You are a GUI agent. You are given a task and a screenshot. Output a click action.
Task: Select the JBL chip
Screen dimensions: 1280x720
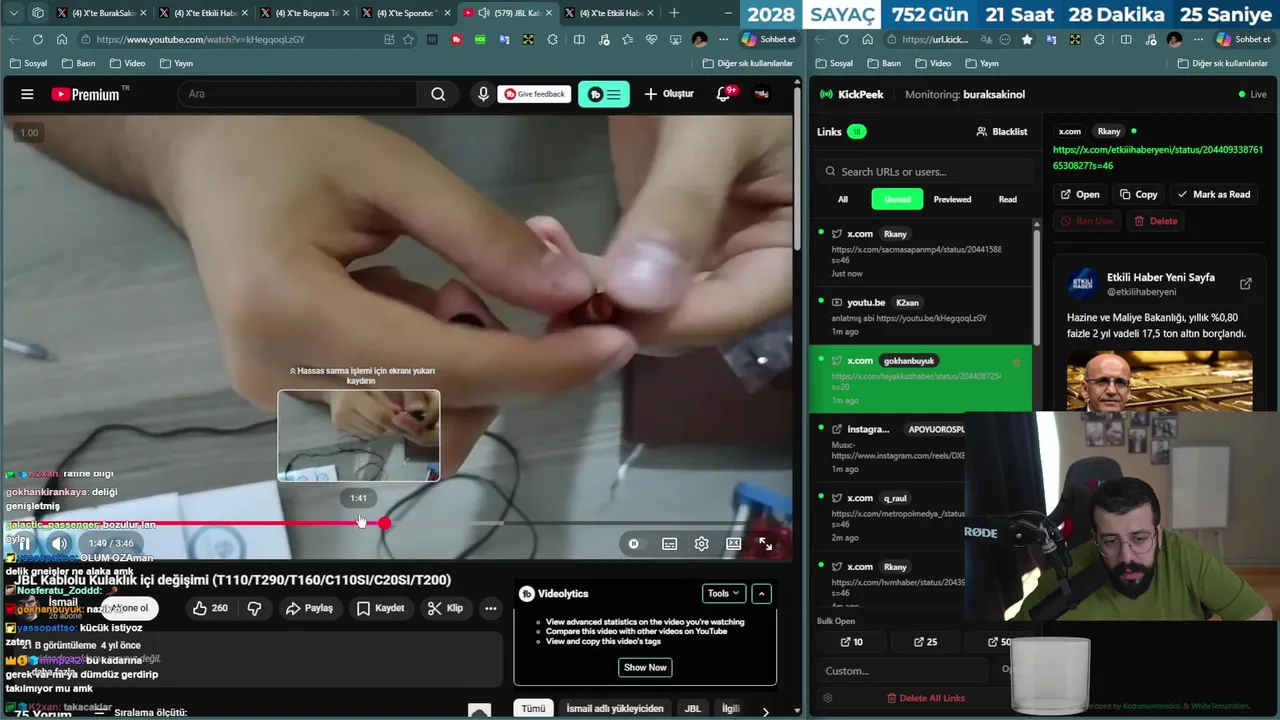click(x=692, y=708)
